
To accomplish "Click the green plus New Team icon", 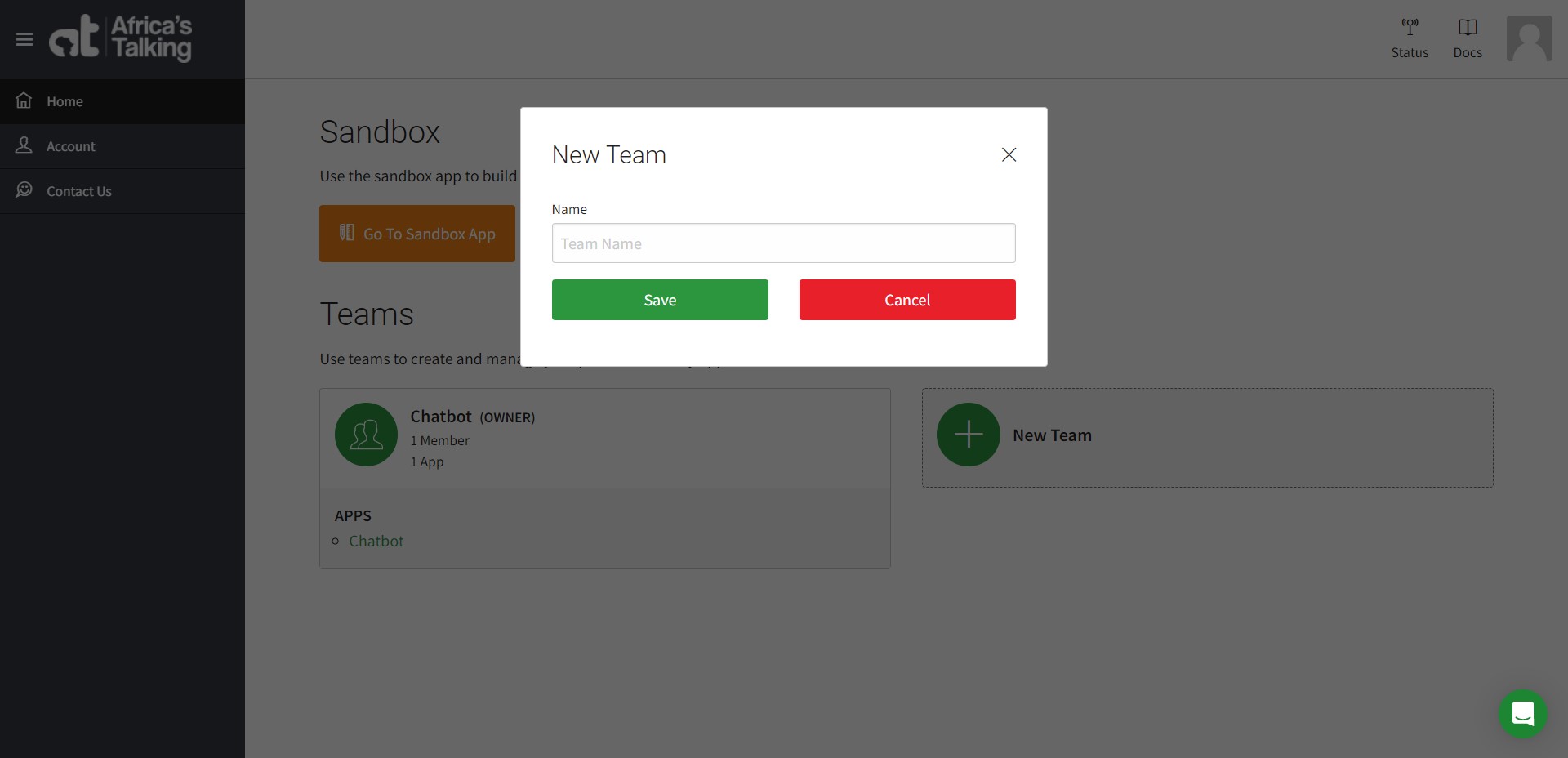I will (x=968, y=435).
